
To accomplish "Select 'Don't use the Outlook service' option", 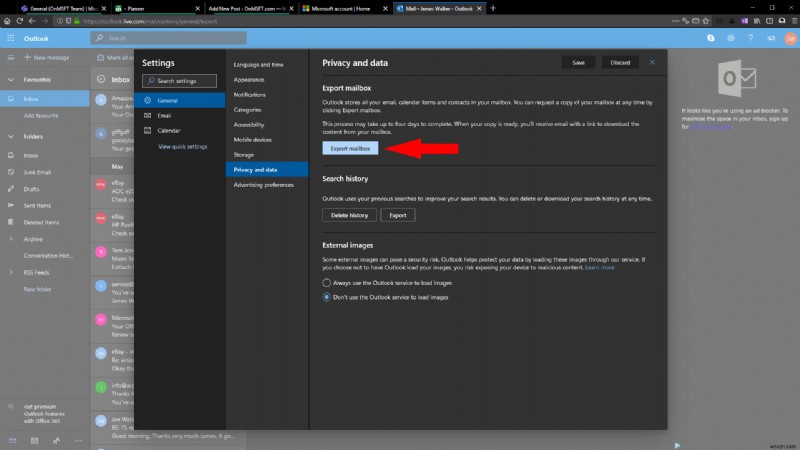I will click(x=326, y=298).
